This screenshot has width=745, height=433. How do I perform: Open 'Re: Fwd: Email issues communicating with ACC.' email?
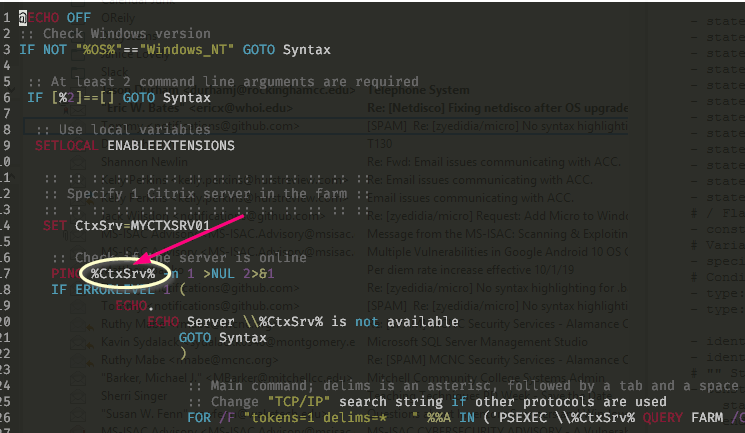(494, 162)
